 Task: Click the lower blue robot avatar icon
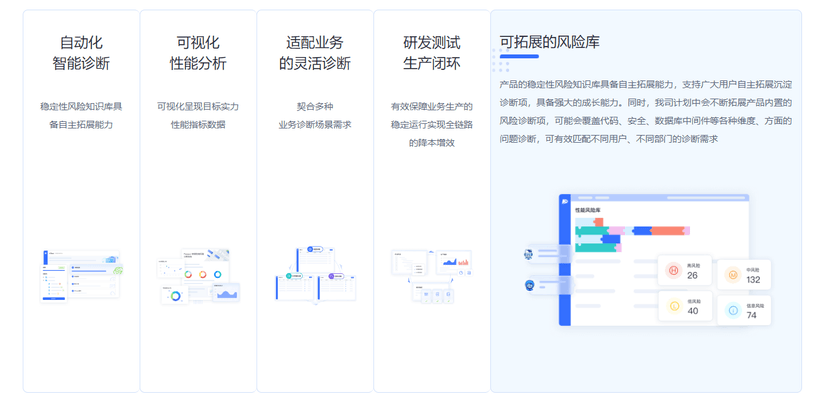(528, 286)
